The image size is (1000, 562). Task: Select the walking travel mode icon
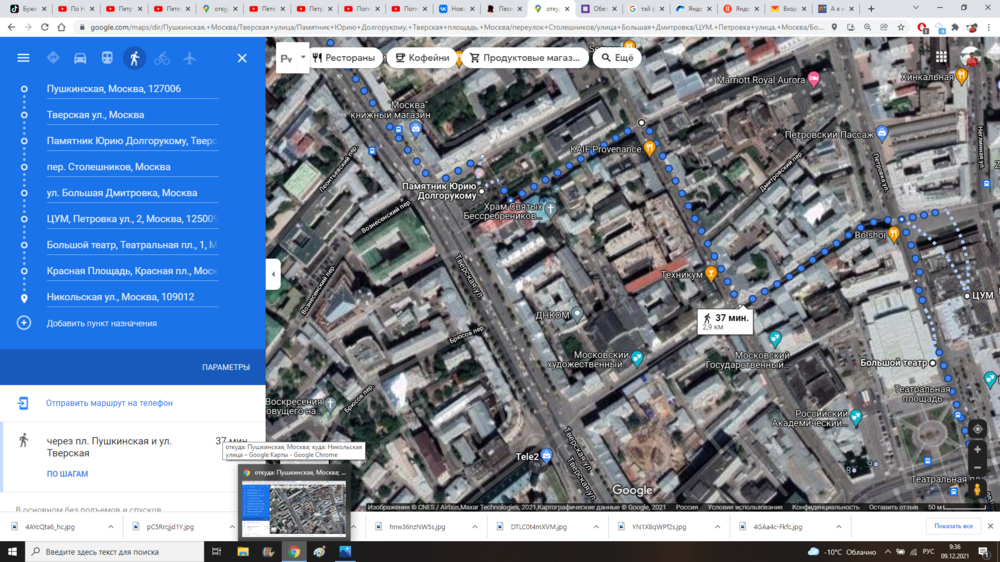[134, 58]
